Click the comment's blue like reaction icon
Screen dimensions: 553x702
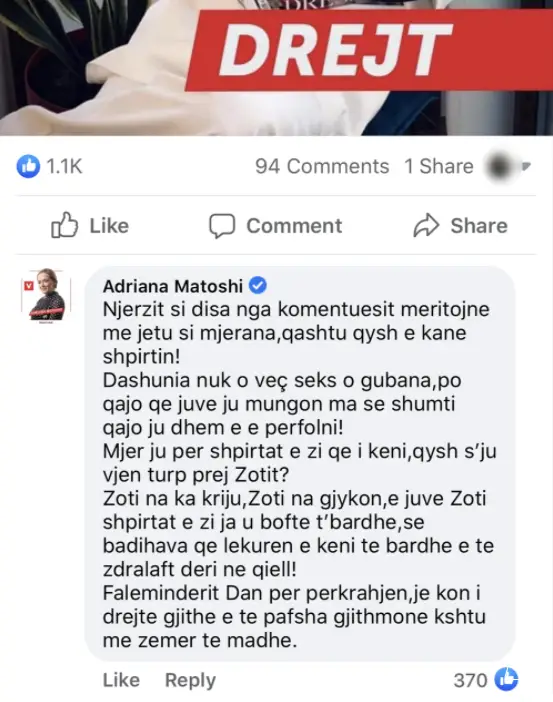[506, 679]
